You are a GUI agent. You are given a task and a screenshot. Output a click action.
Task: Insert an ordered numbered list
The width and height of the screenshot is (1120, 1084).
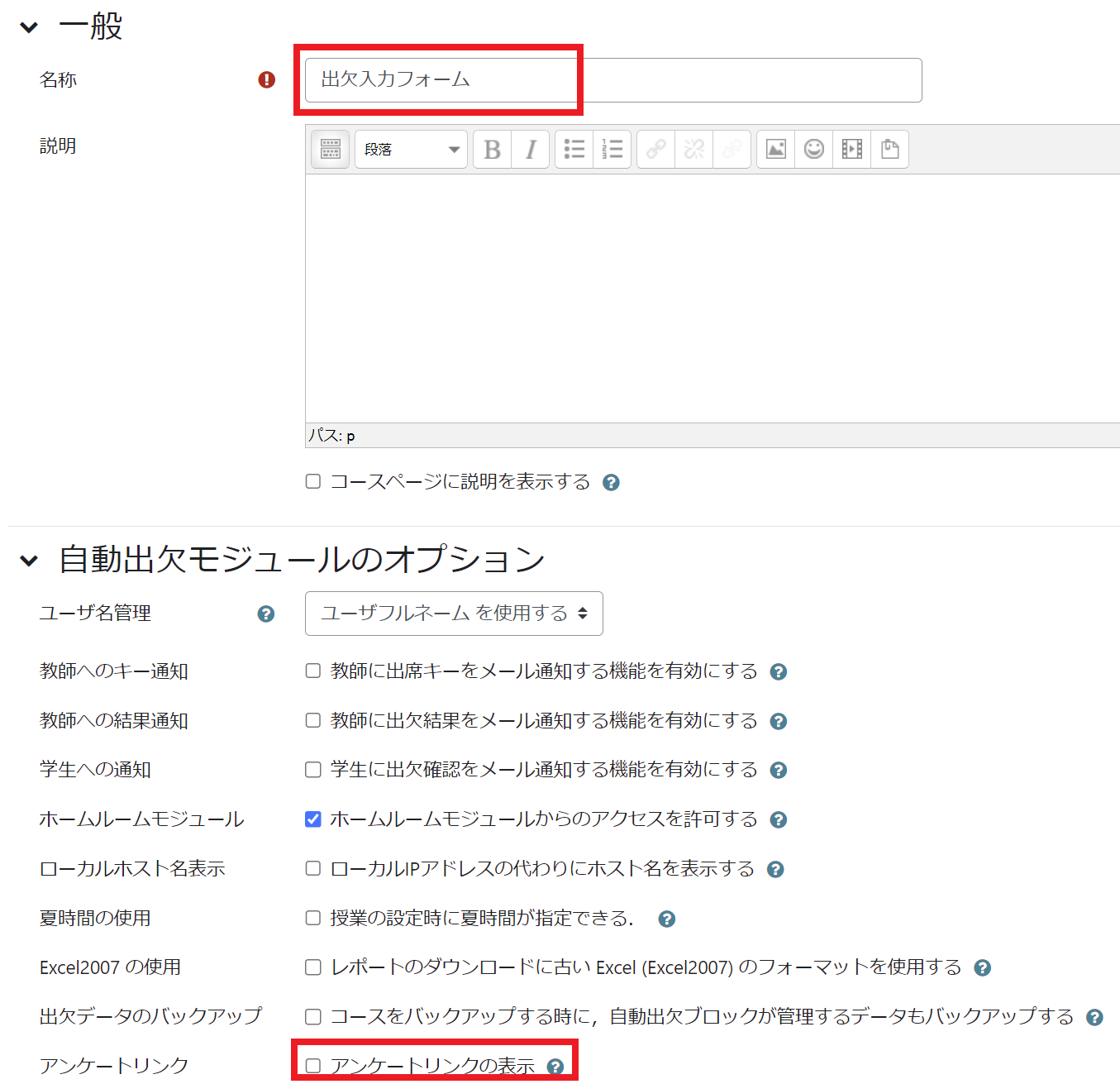click(612, 149)
